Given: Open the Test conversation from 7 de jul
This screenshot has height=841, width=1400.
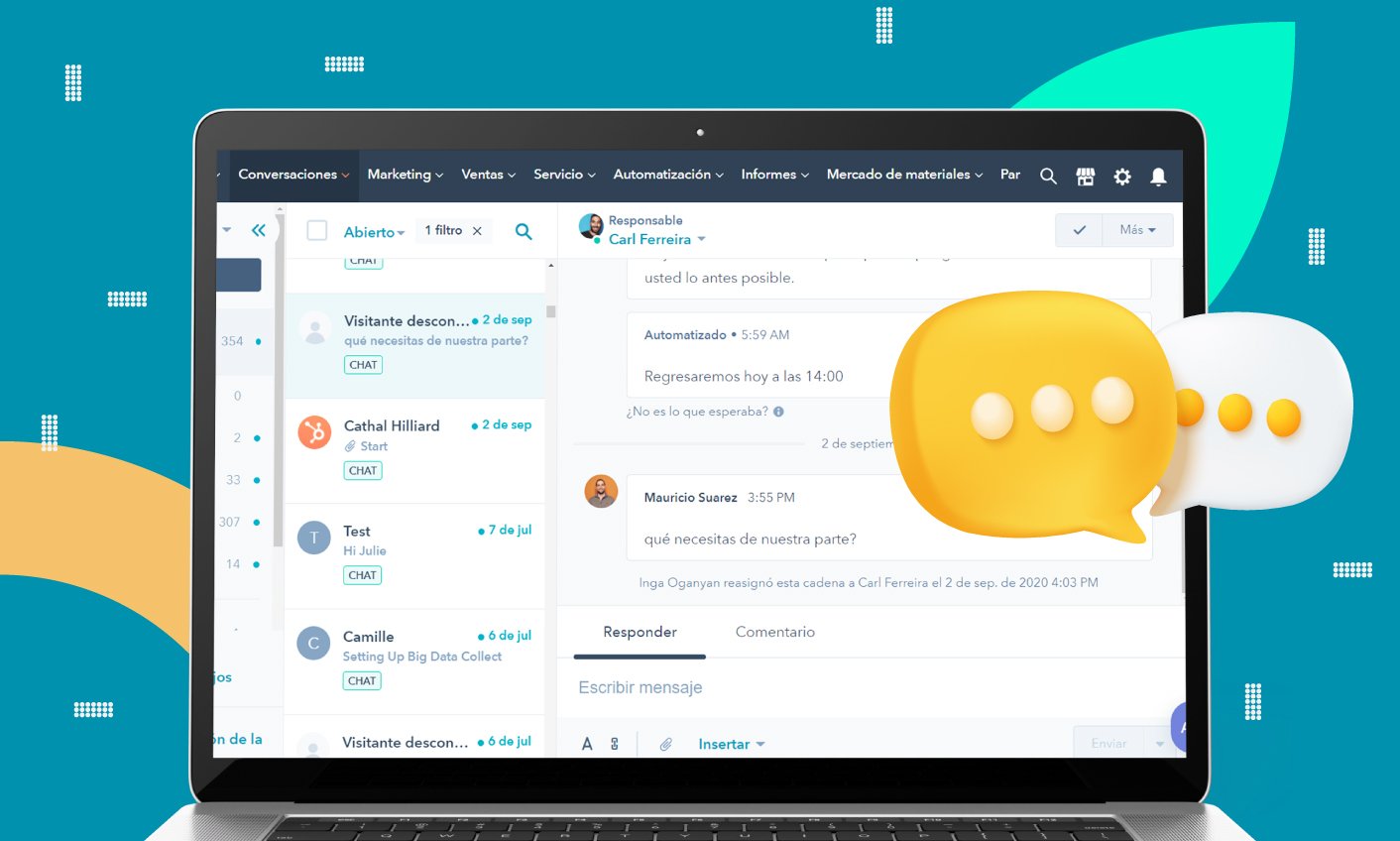Looking at the screenshot, I should click(414, 556).
